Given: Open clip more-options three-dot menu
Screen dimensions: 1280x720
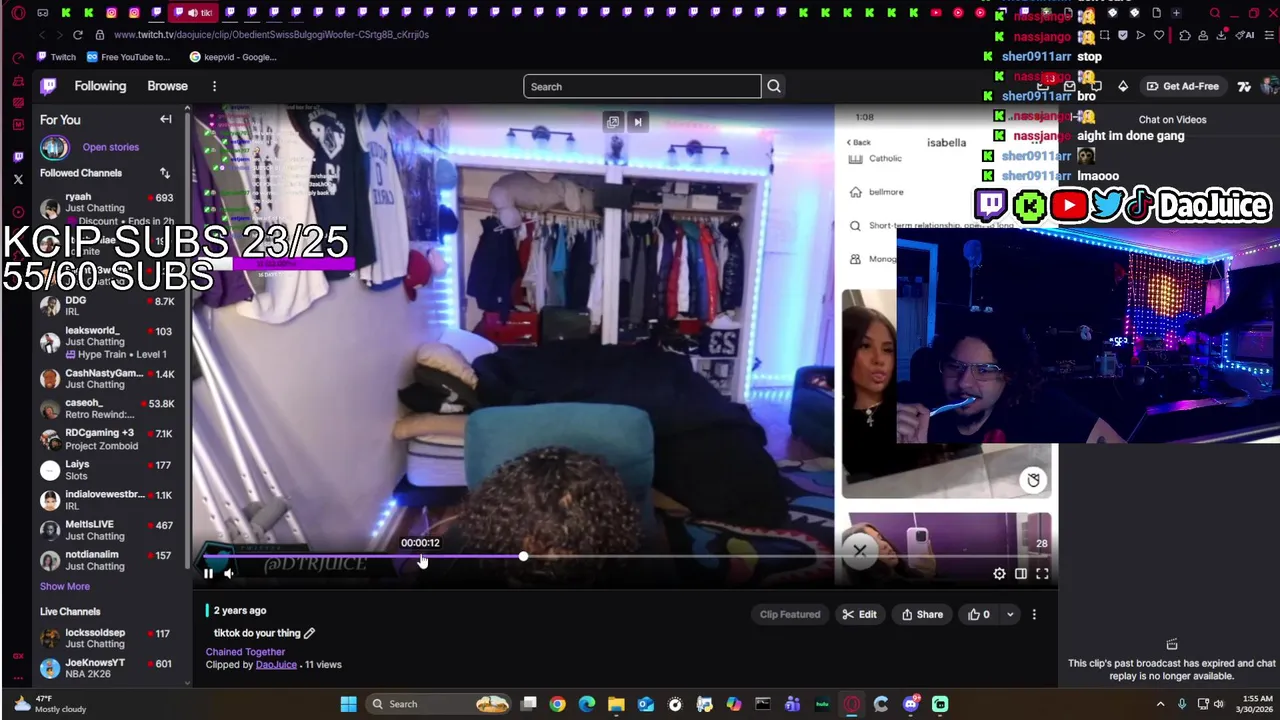Looking at the screenshot, I should click(x=1034, y=614).
